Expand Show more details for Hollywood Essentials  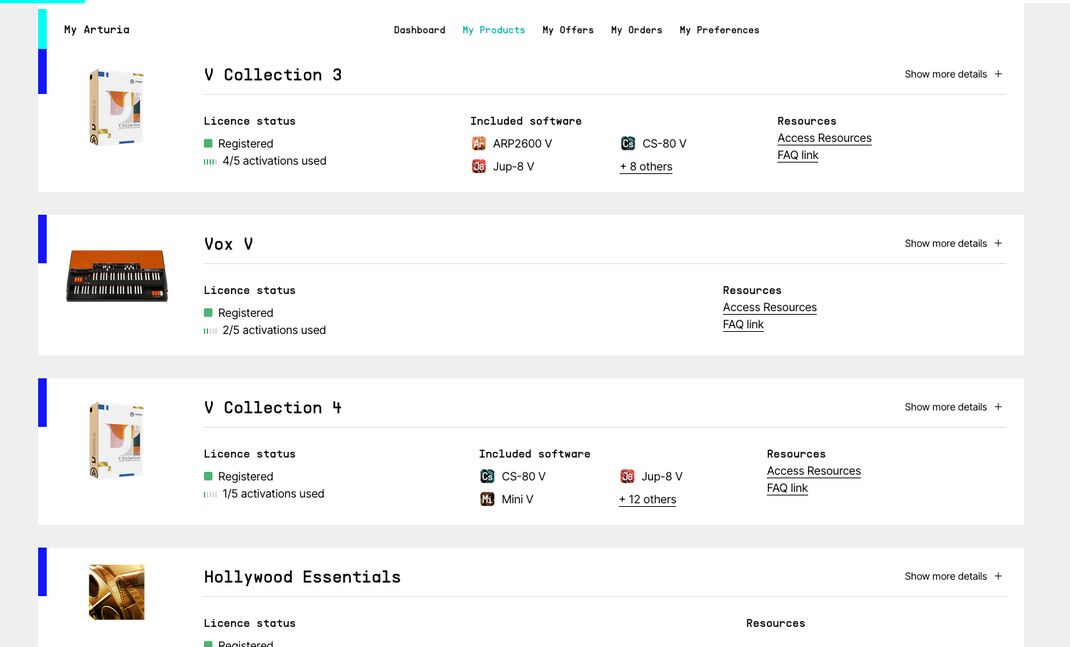pos(953,577)
